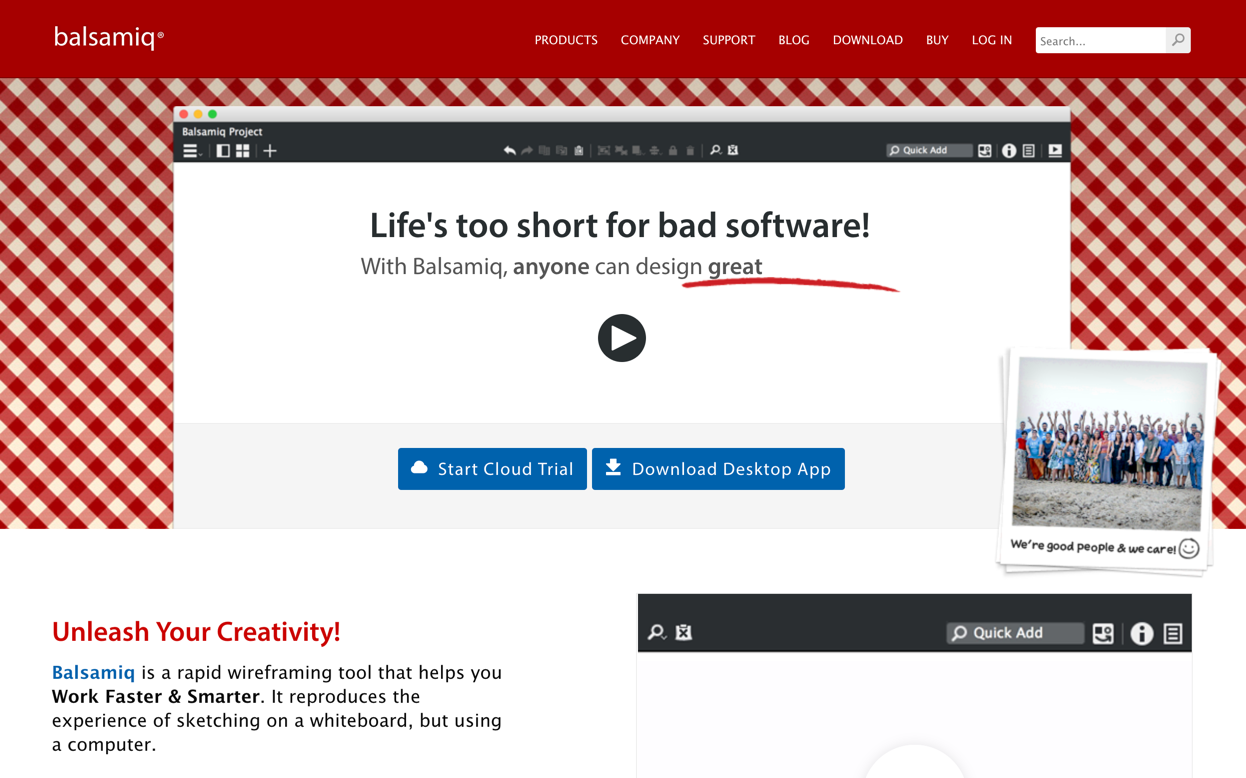Click the undo arrow in hero toolbar
This screenshot has height=778, width=1246.
(510, 150)
